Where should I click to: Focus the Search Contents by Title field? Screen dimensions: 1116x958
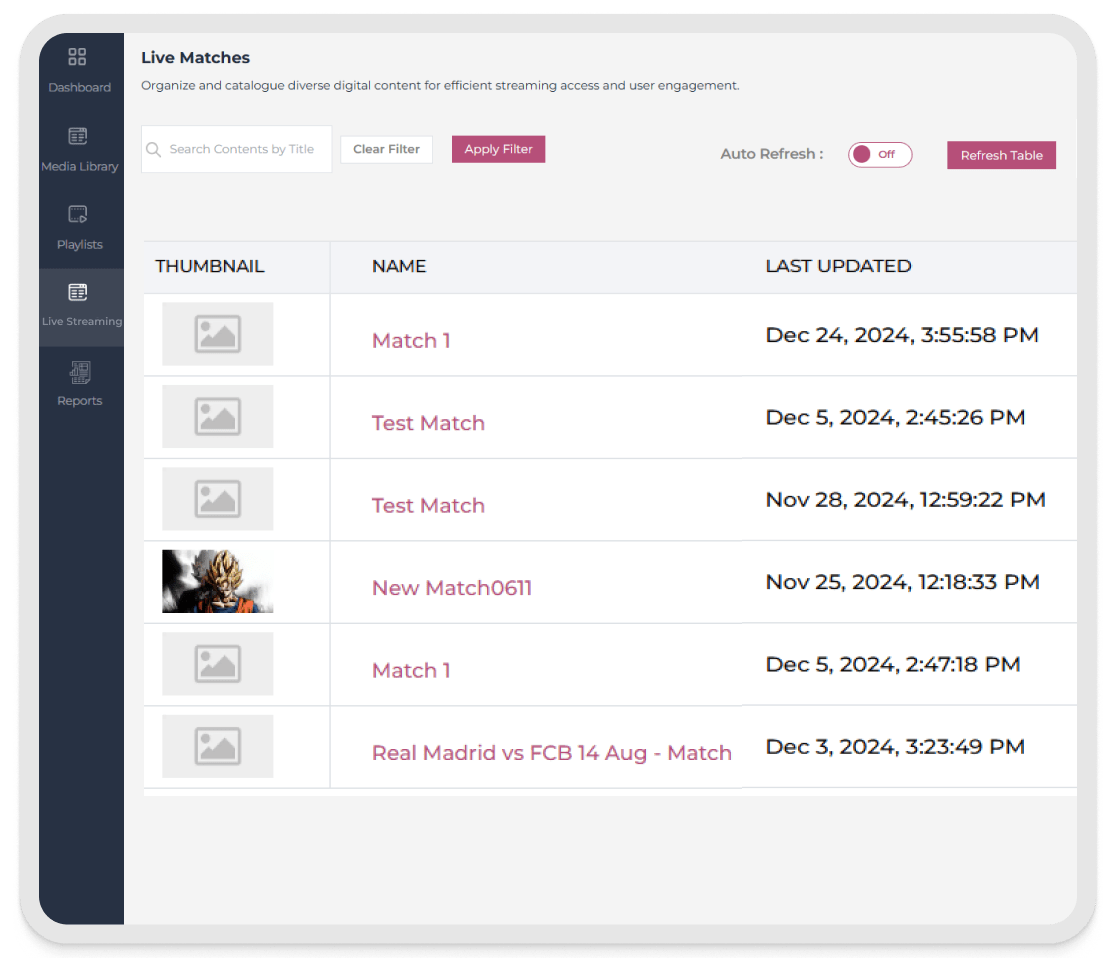[x=242, y=150]
